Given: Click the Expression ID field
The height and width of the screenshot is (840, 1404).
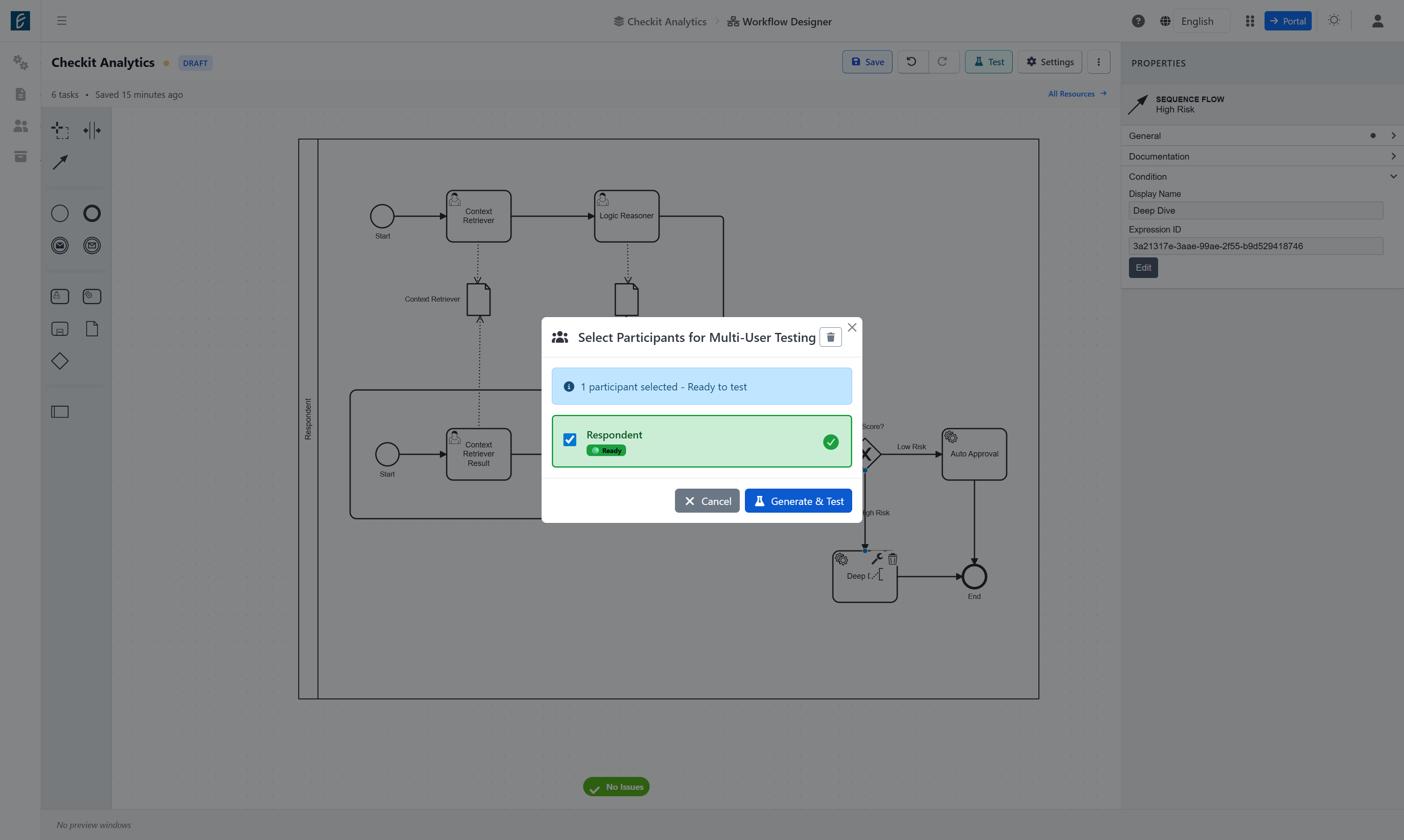Looking at the screenshot, I should tap(1256, 246).
